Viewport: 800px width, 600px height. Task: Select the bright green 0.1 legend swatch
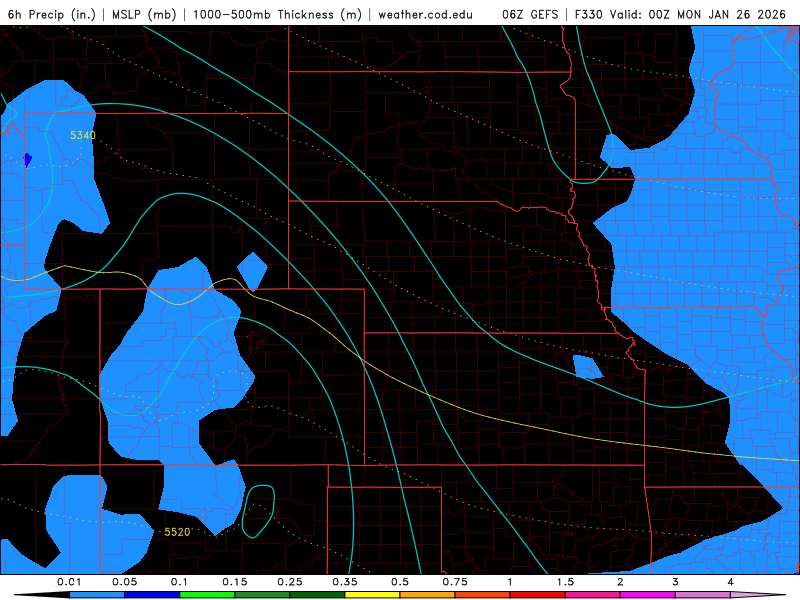coord(207,595)
